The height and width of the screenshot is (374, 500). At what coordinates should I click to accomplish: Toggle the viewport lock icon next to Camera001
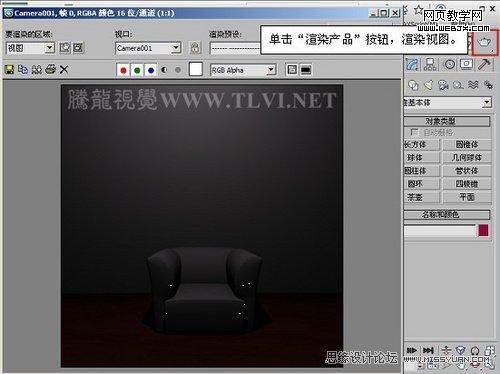pyautogui.click(x=195, y=48)
